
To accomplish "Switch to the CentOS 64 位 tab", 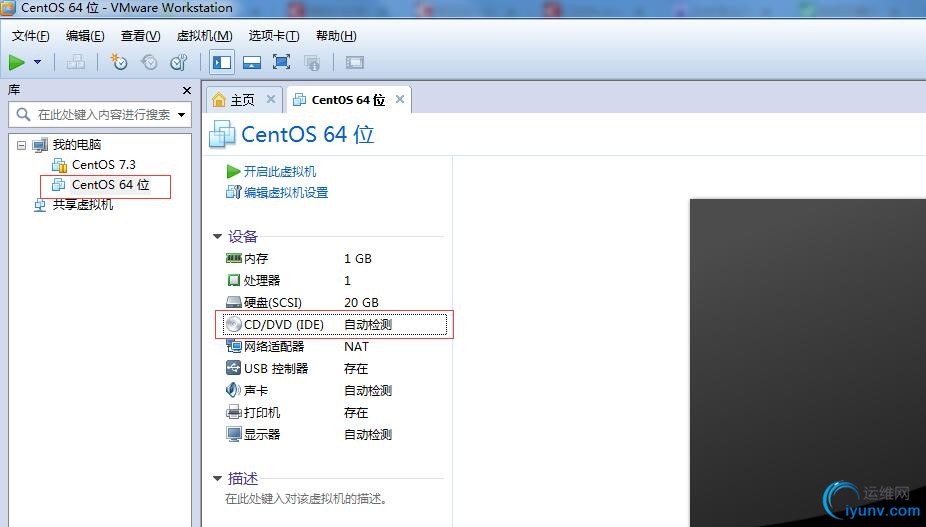I will coord(348,100).
